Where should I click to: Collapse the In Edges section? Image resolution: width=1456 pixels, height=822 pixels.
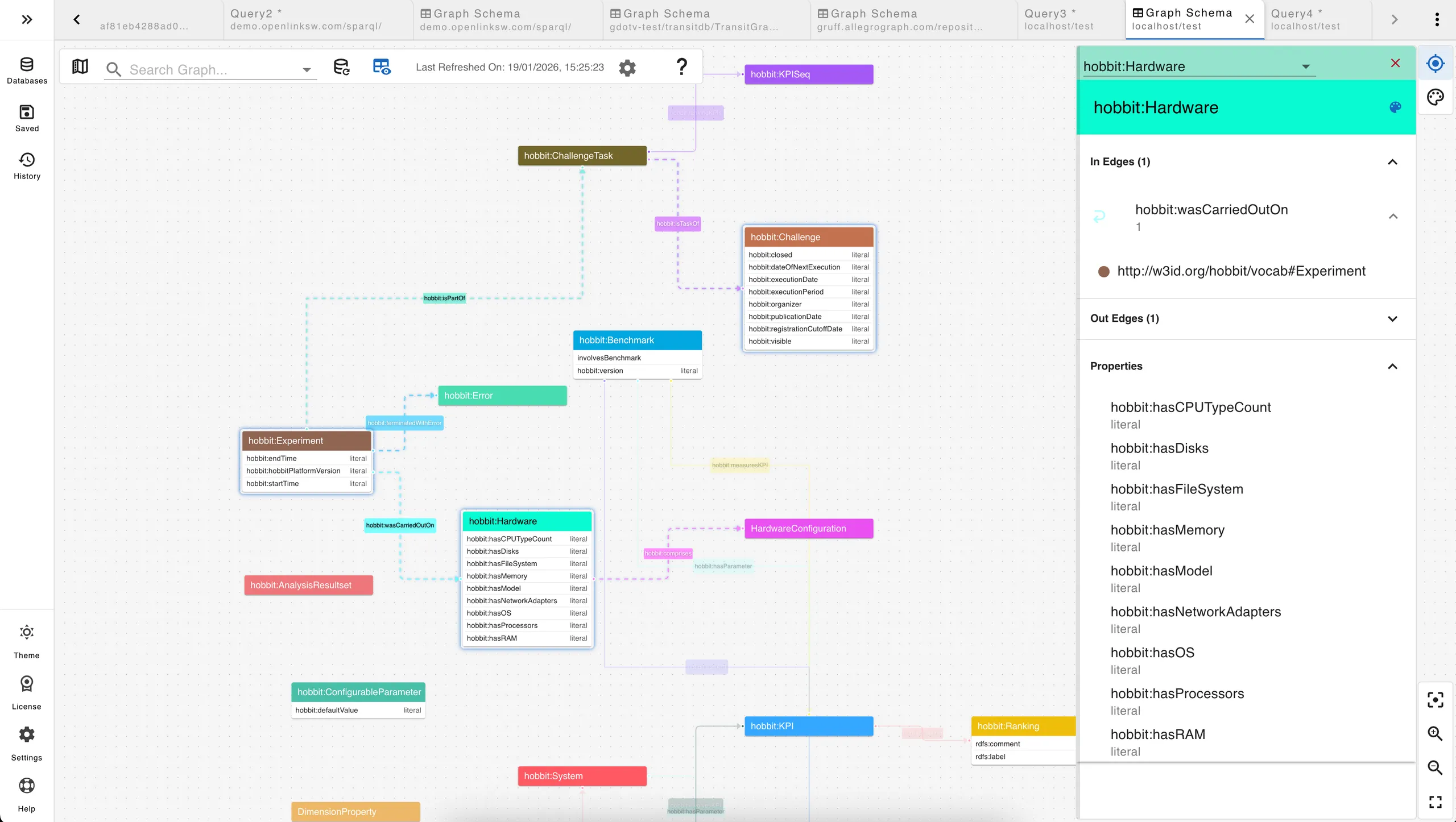click(x=1393, y=162)
